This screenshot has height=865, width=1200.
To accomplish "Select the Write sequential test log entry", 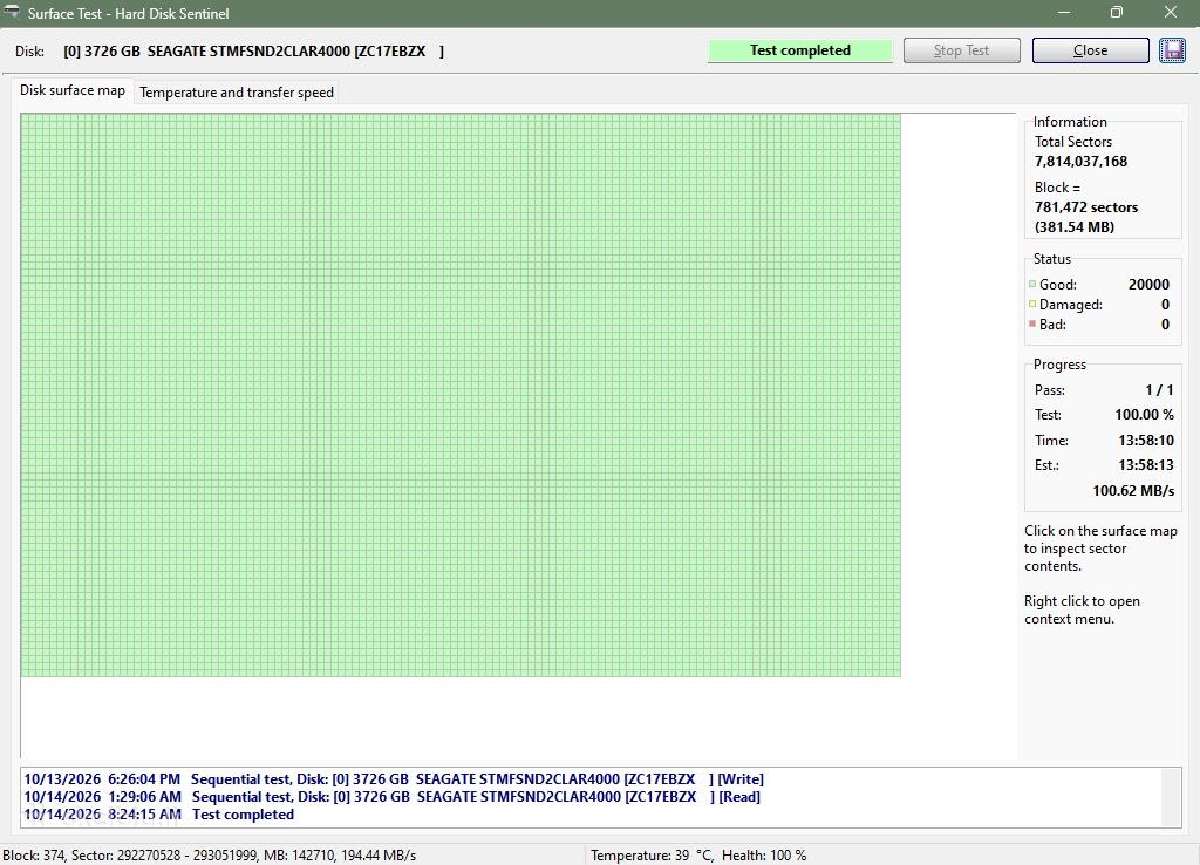I will (394, 779).
